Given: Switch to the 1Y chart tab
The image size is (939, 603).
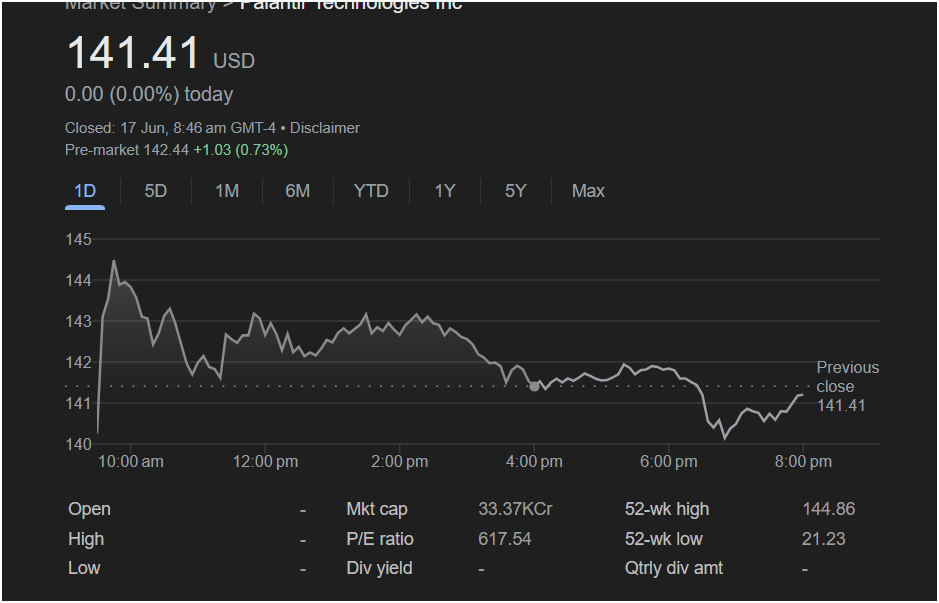Looking at the screenshot, I should coord(444,191).
